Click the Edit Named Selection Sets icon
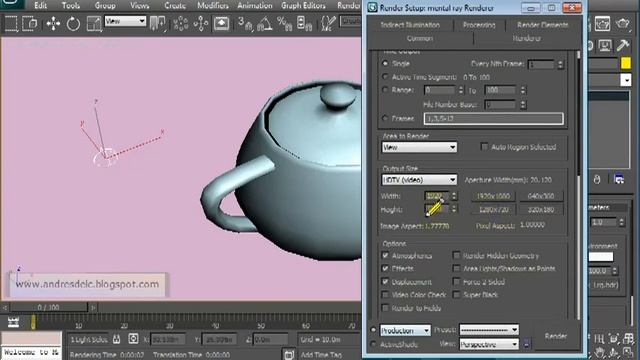The width and height of the screenshot is (640, 360). pyautogui.click(x=328, y=24)
